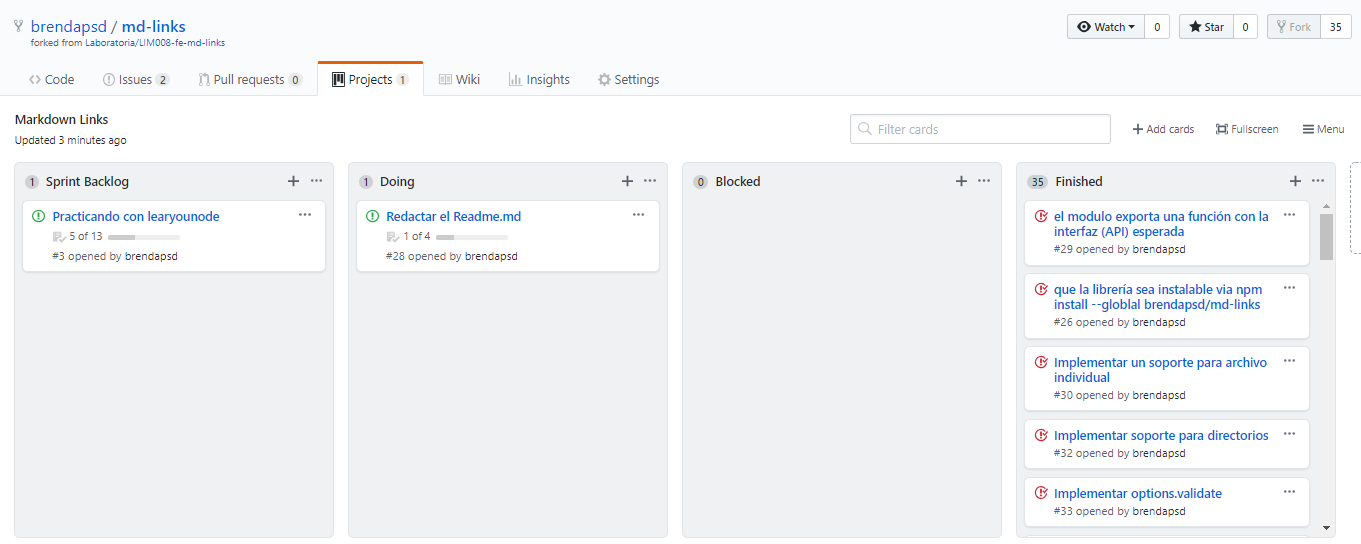Click plus icon in Finished column header

[x=1295, y=181]
